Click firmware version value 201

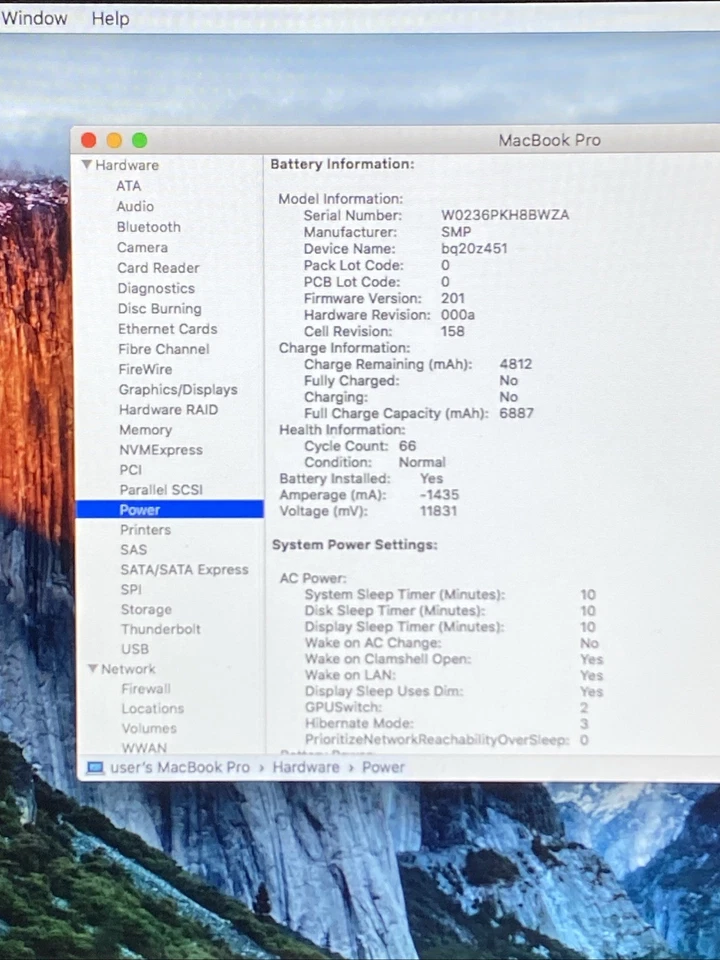[453, 298]
